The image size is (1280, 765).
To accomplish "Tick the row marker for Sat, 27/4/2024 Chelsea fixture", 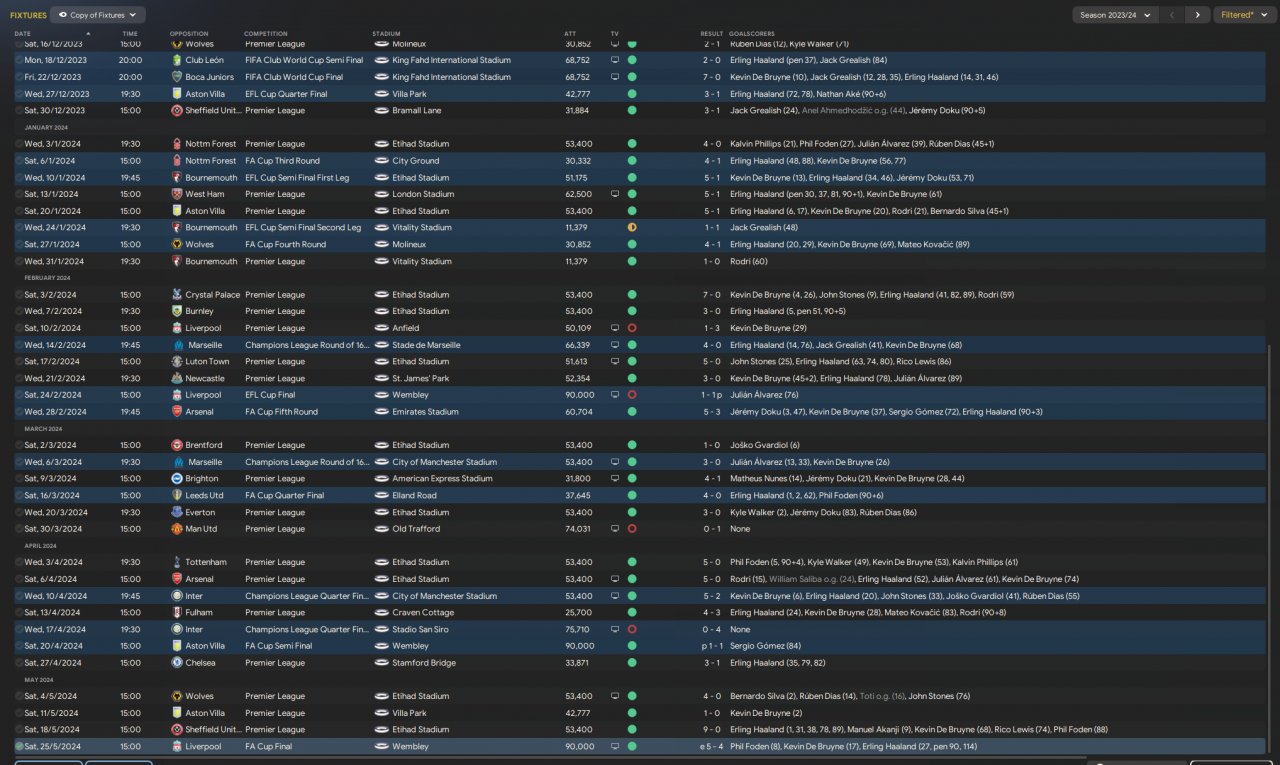I will point(19,663).
